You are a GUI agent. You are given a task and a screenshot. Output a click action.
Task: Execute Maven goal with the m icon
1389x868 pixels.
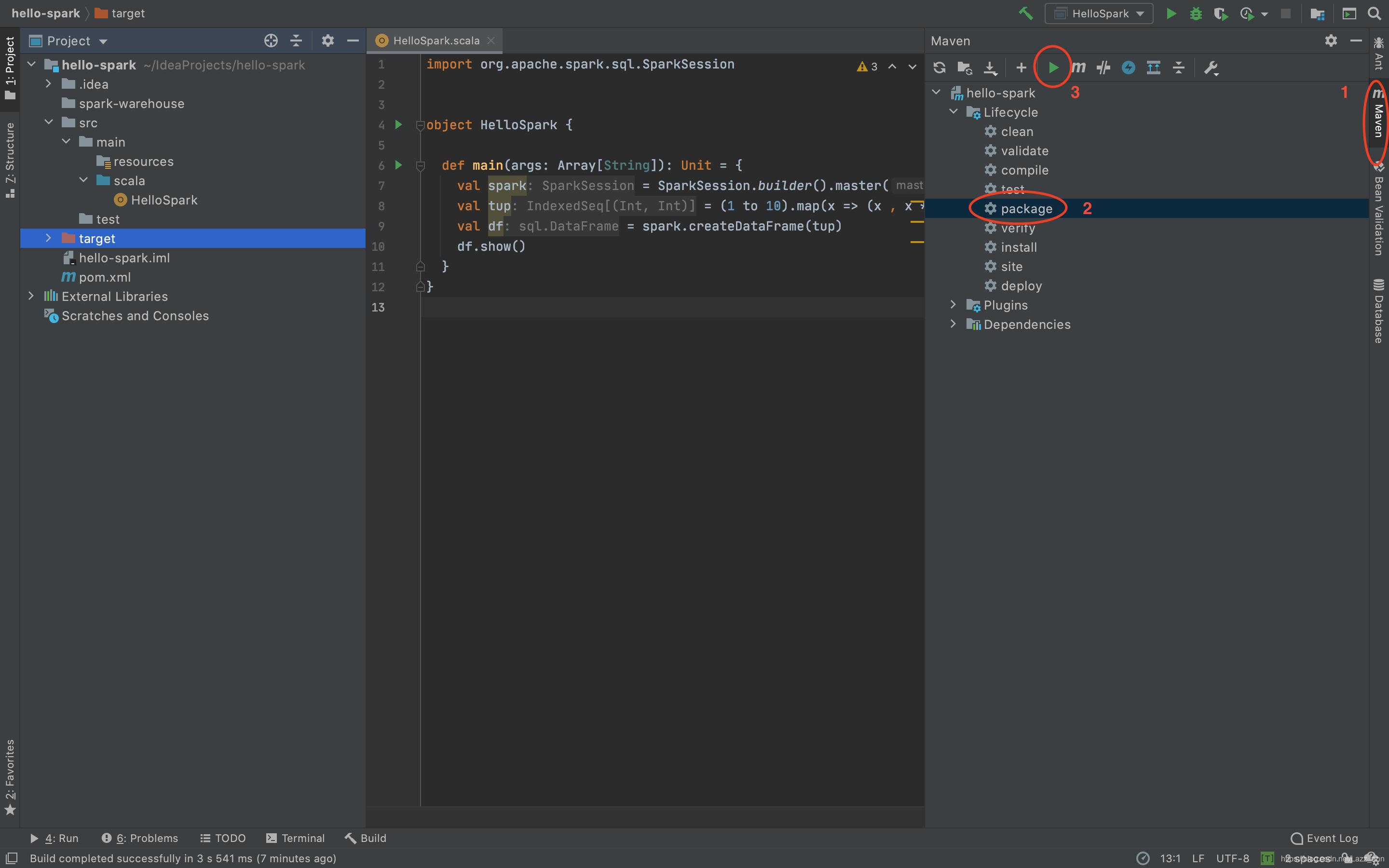[x=1078, y=68]
